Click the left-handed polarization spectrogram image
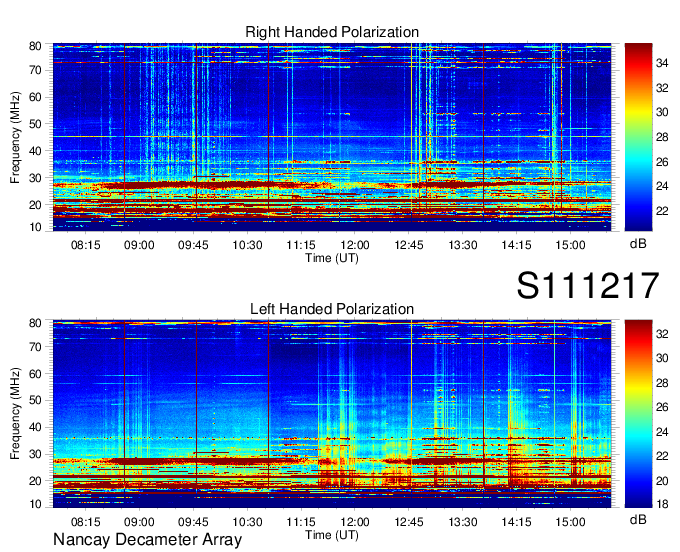The width and height of the screenshot is (680, 552). pyautogui.click(x=332, y=414)
